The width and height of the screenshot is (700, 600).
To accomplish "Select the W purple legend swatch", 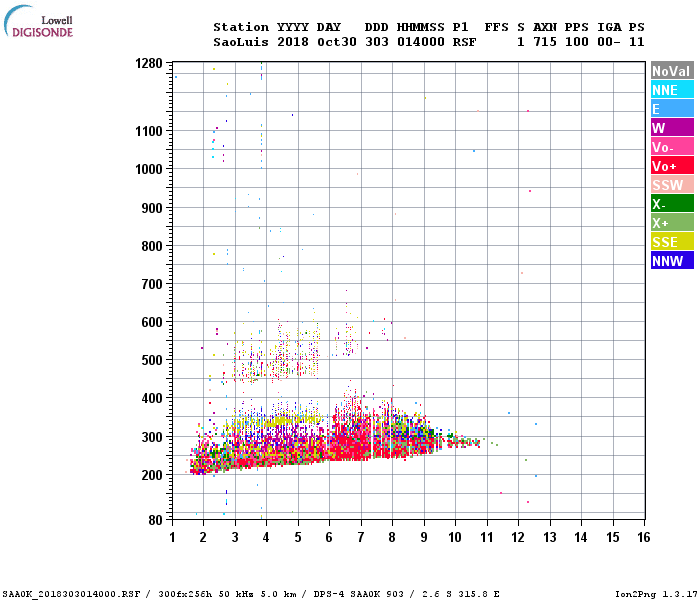I will [x=672, y=128].
